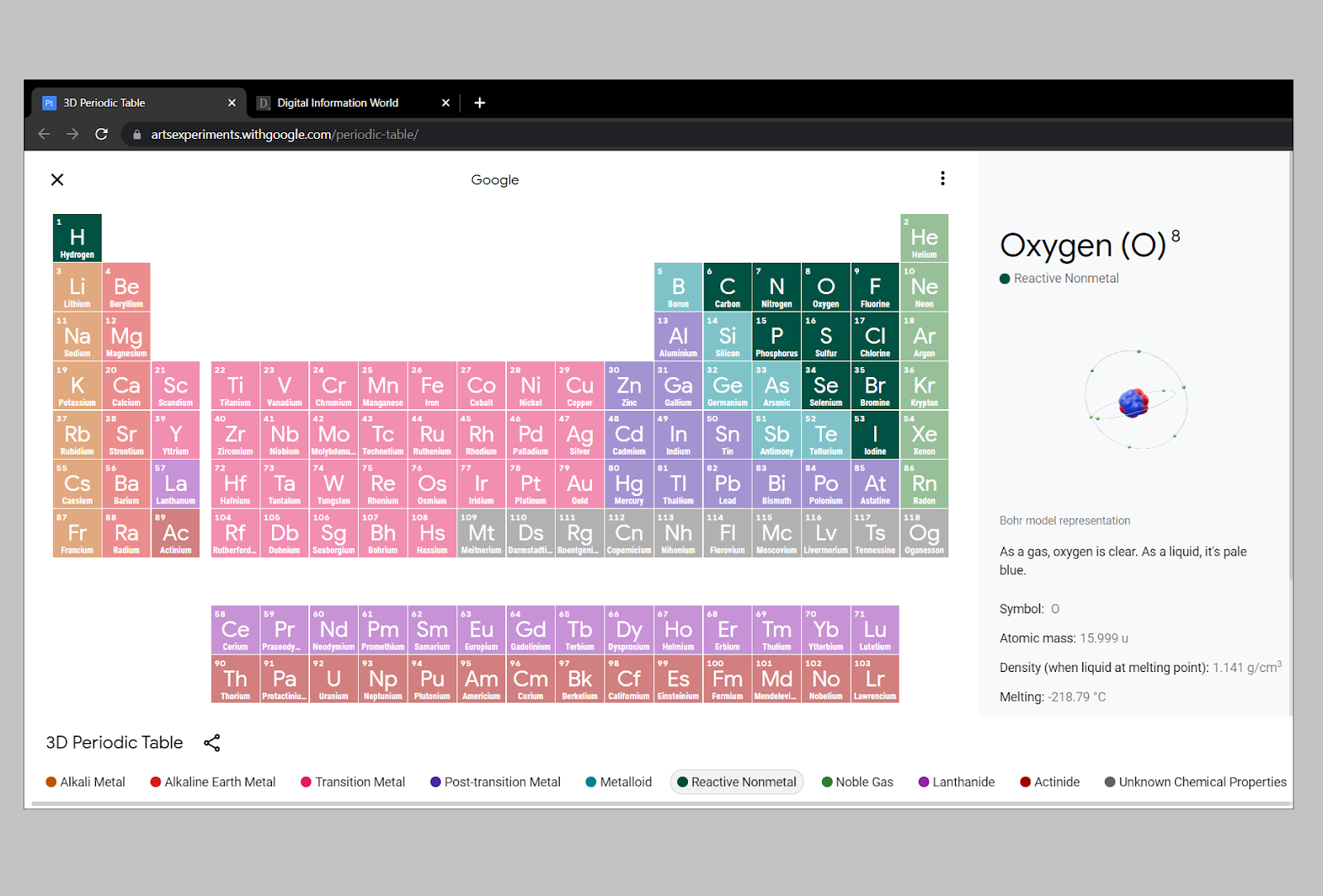Screen dimensions: 1323x896
Task: Disable the Reactive Nonmetal filter
Action: point(736,781)
